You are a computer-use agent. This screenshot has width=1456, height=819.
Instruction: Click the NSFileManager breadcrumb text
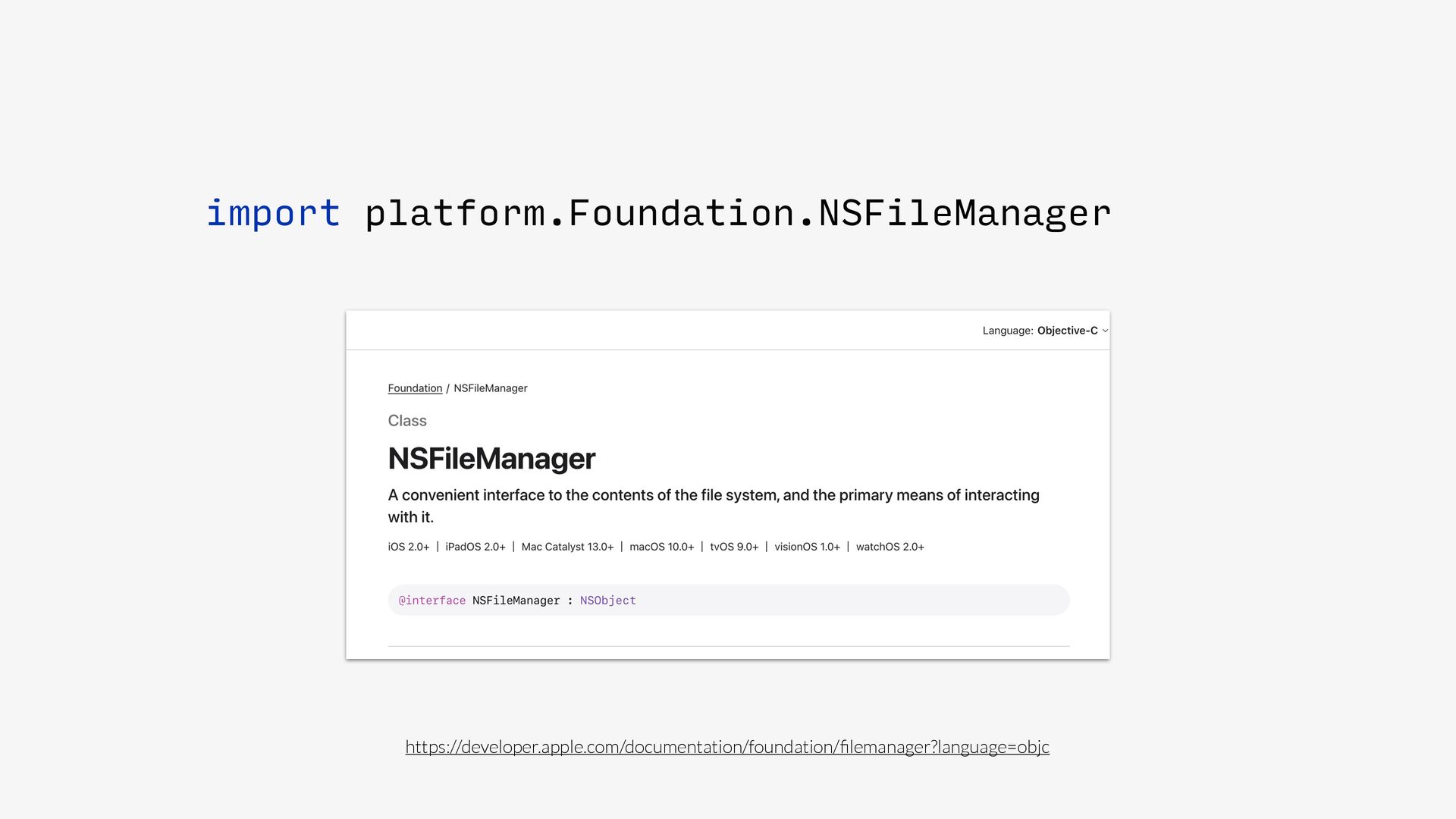pos(490,388)
